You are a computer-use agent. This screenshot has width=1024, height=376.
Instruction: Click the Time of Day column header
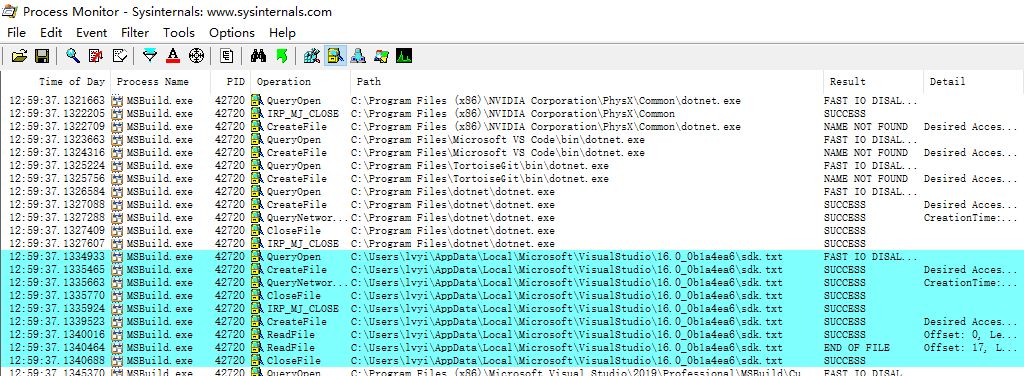[x=56, y=82]
